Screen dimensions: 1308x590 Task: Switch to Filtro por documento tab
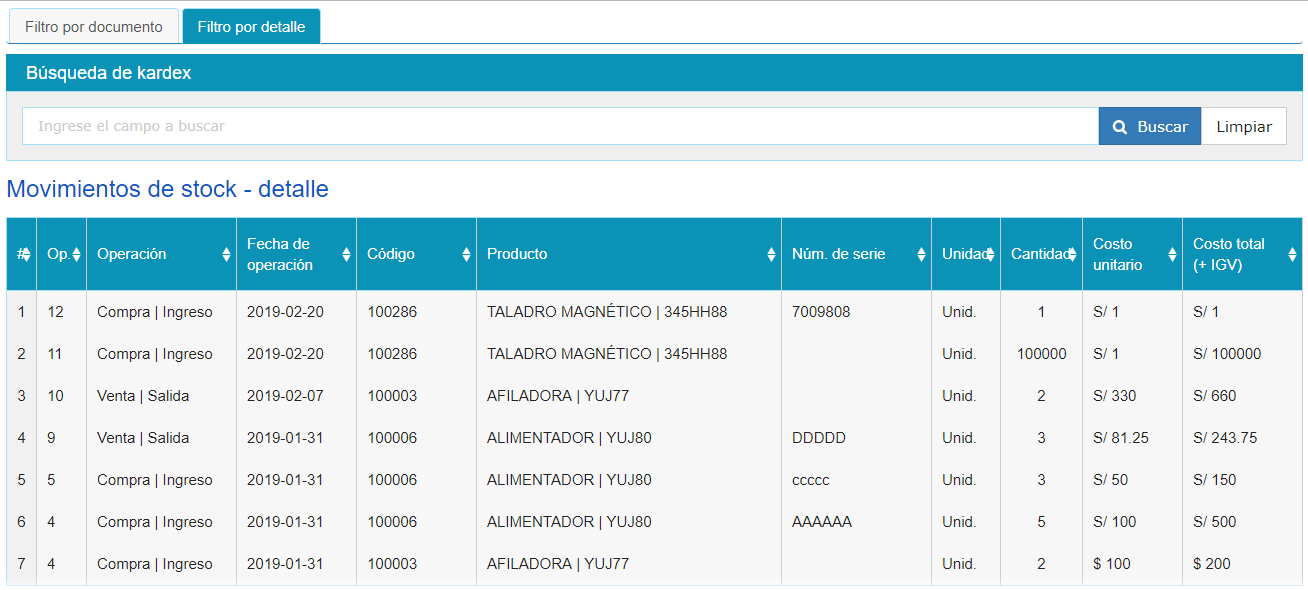tap(93, 27)
